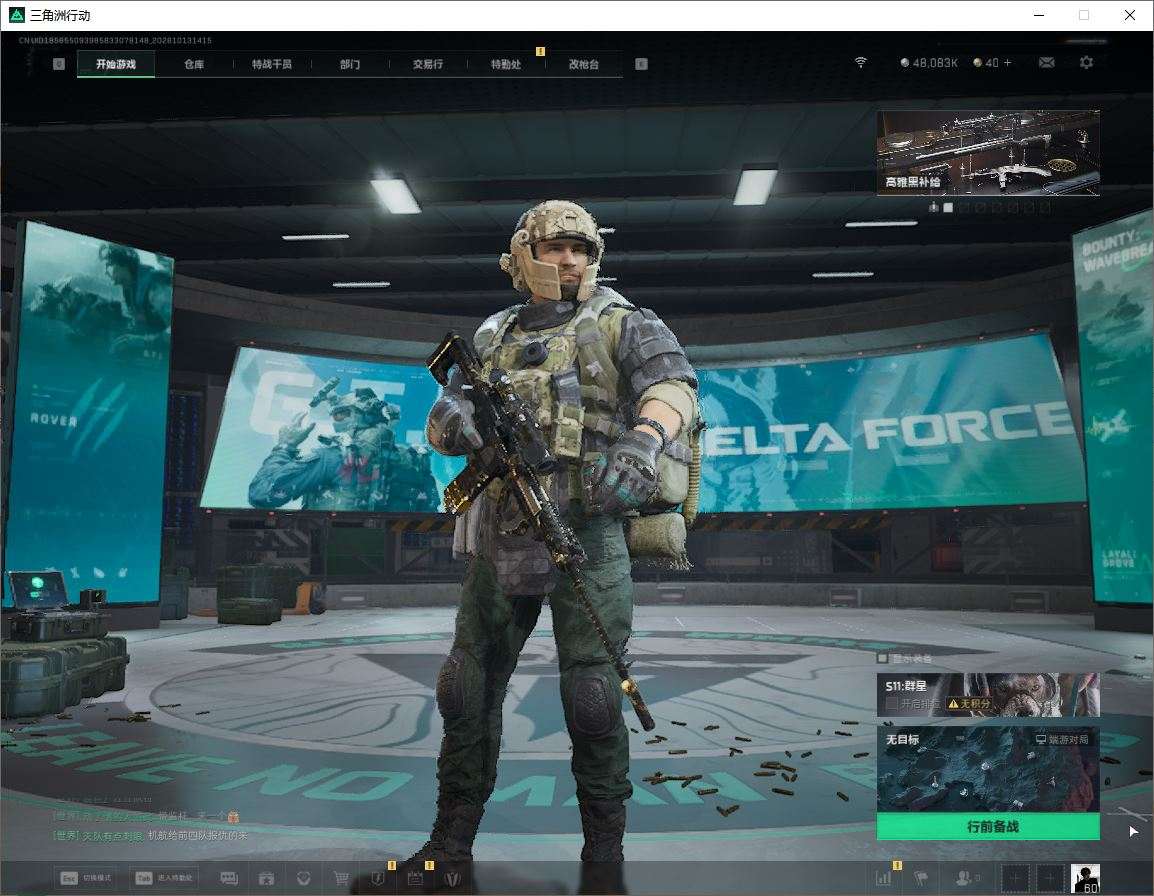The height and width of the screenshot is (896, 1154).
Task: Click the first empty squad slot plus
Action: click(1015, 878)
